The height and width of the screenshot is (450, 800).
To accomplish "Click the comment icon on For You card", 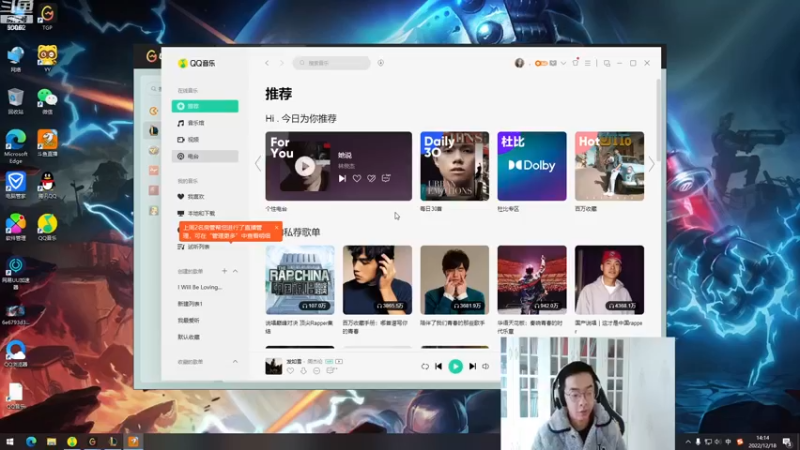I will point(386,178).
